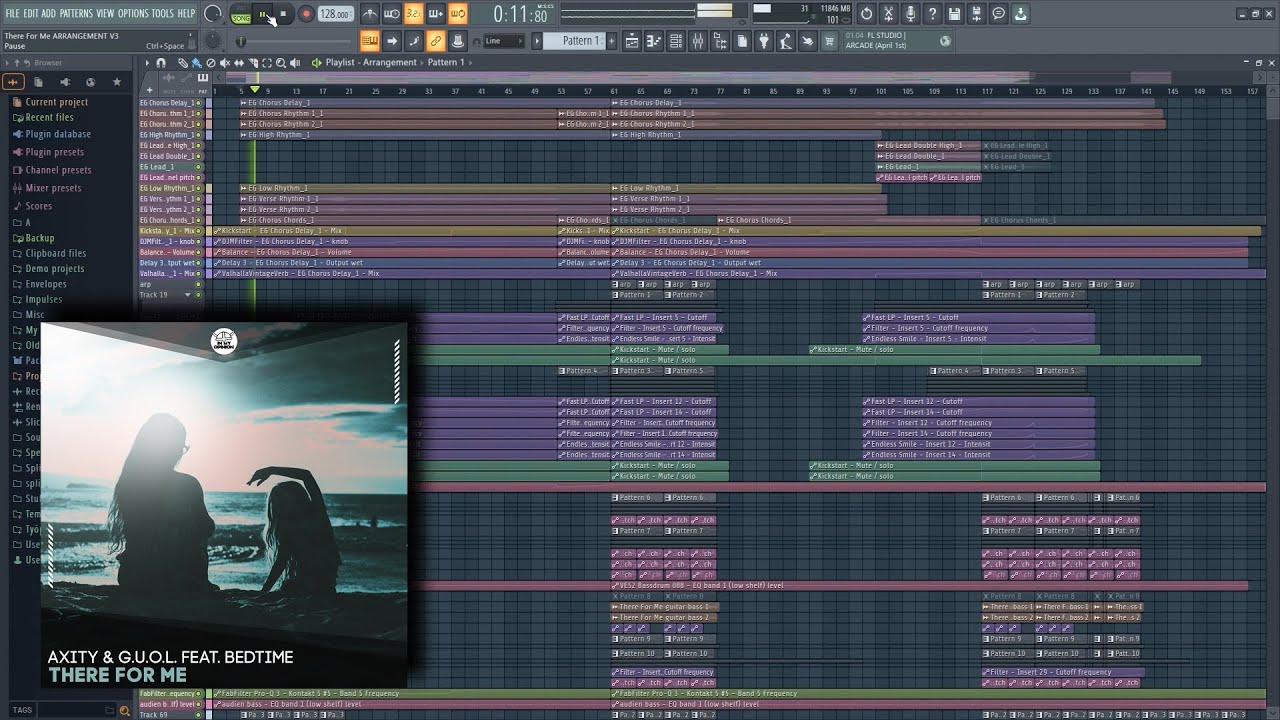Open the OPTIONS menu
Viewport: 1280px width, 720px height.
(x=132, y=13)
